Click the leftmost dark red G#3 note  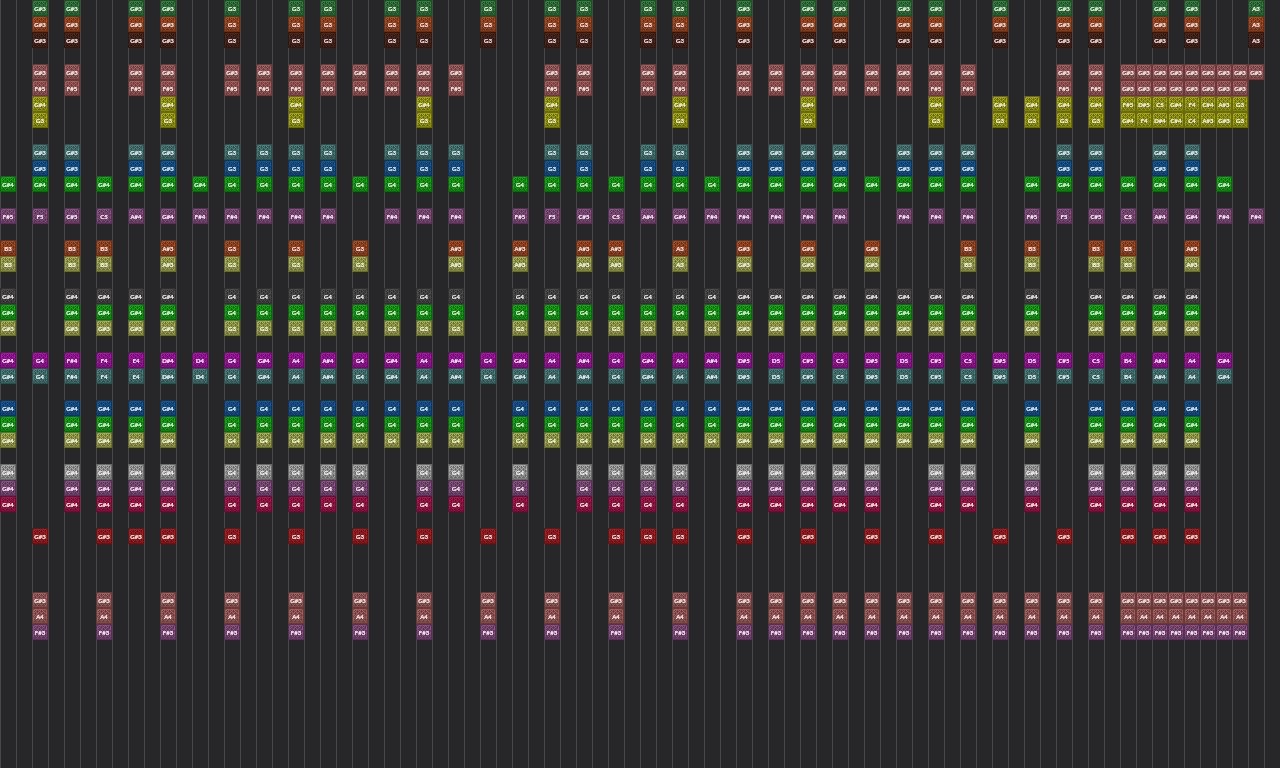(40, 536)
